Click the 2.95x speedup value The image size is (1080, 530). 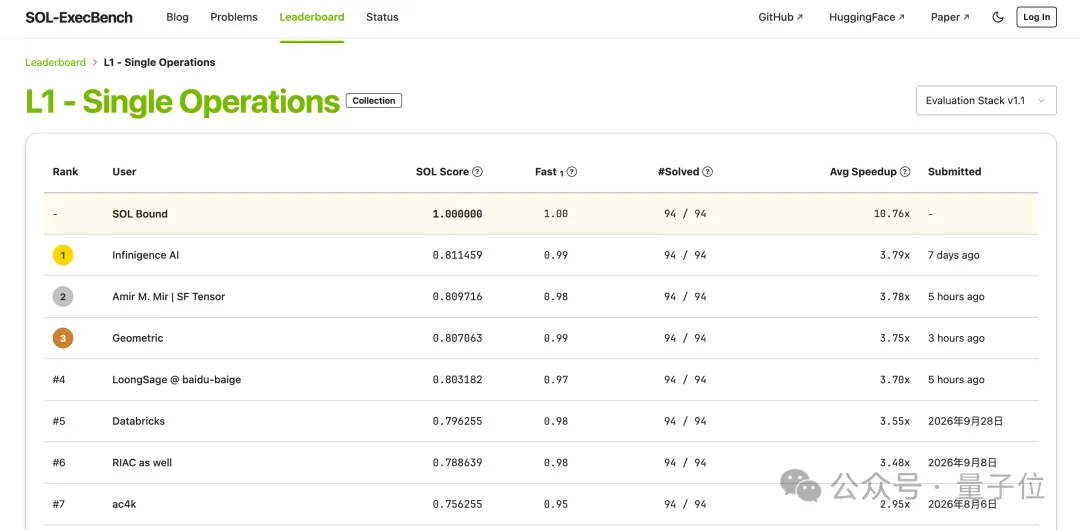[895, 504]
